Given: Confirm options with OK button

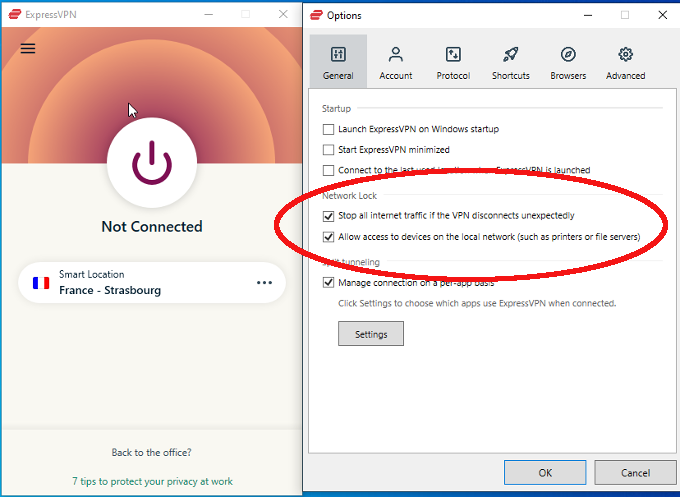Looking at the screenshot, I should pos(545,472).
